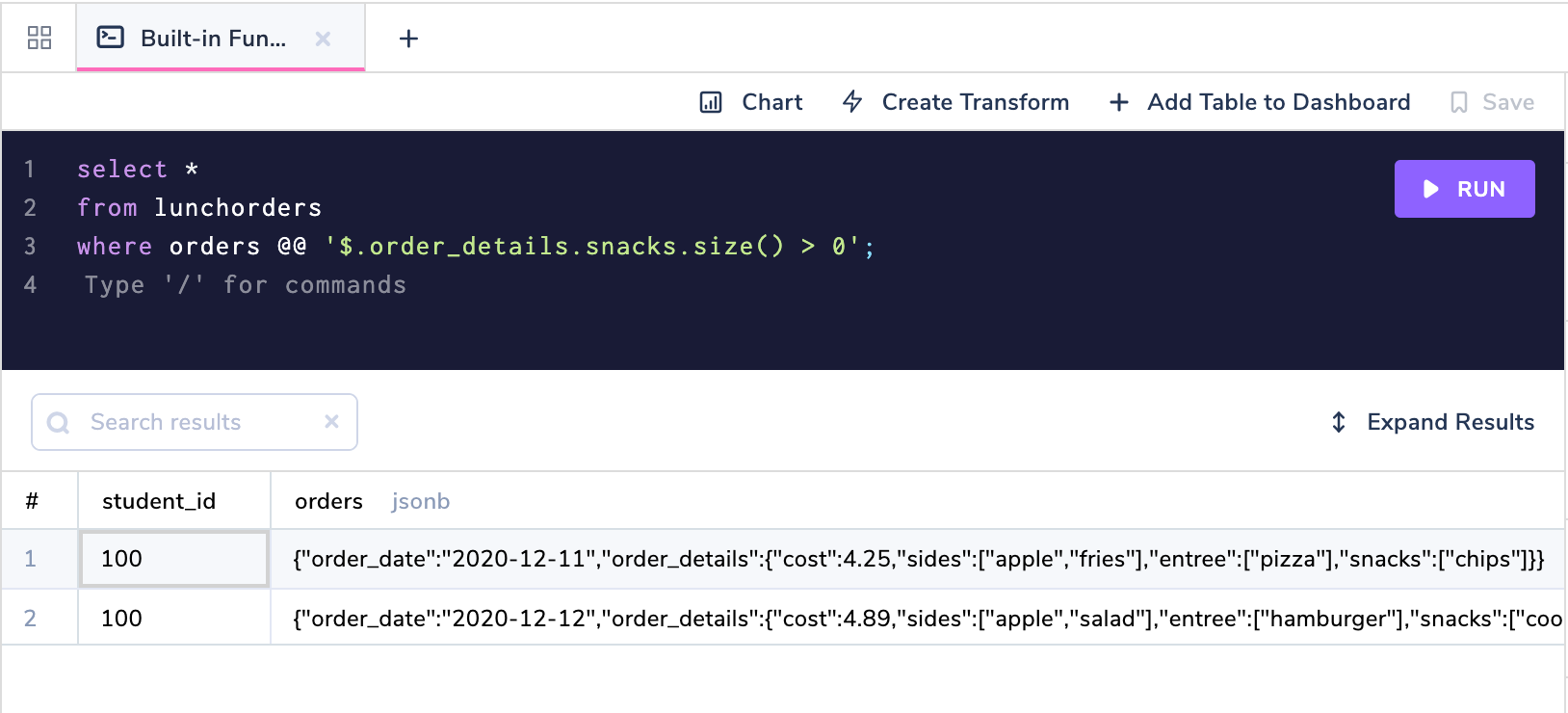1568x713 pixels.
Task: Place cursor on 'from lunchorders' line
Action: point(199,208)
